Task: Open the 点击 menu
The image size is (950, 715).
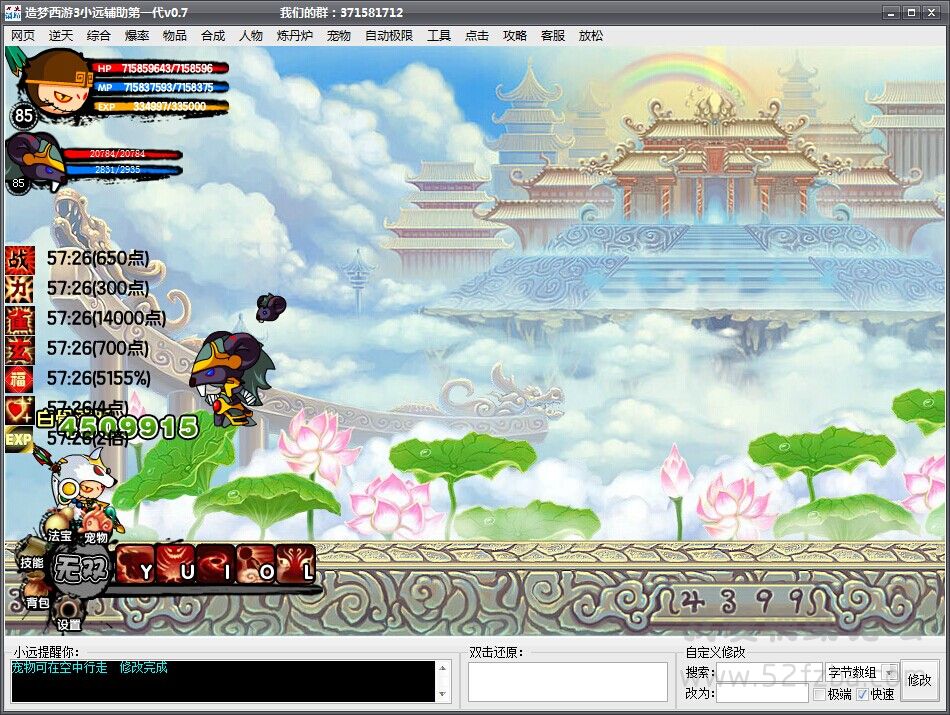Action: click(477, 36)
